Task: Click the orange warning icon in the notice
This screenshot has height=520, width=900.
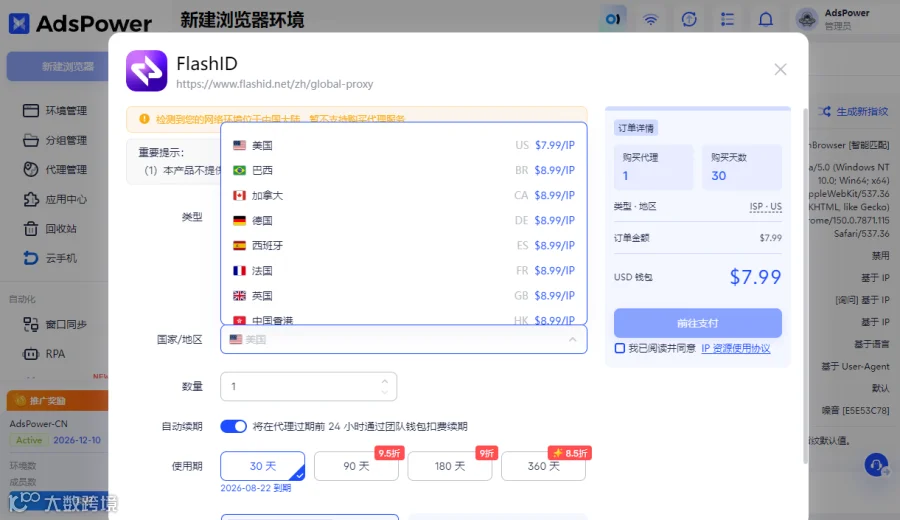Action: [x=144, y=119]
